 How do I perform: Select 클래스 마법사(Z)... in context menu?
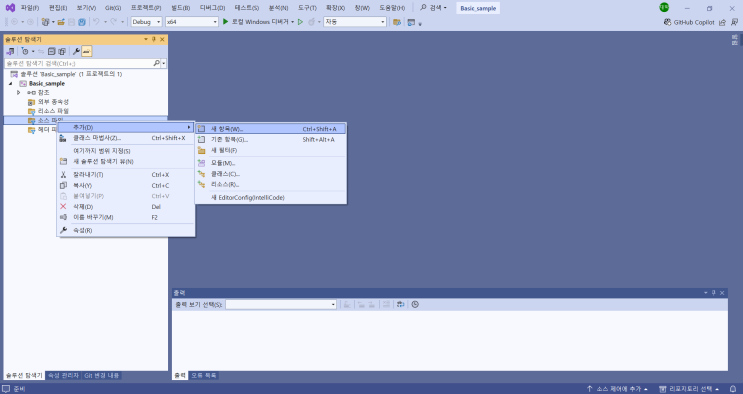pyautogui.click(x=126, y=138)
